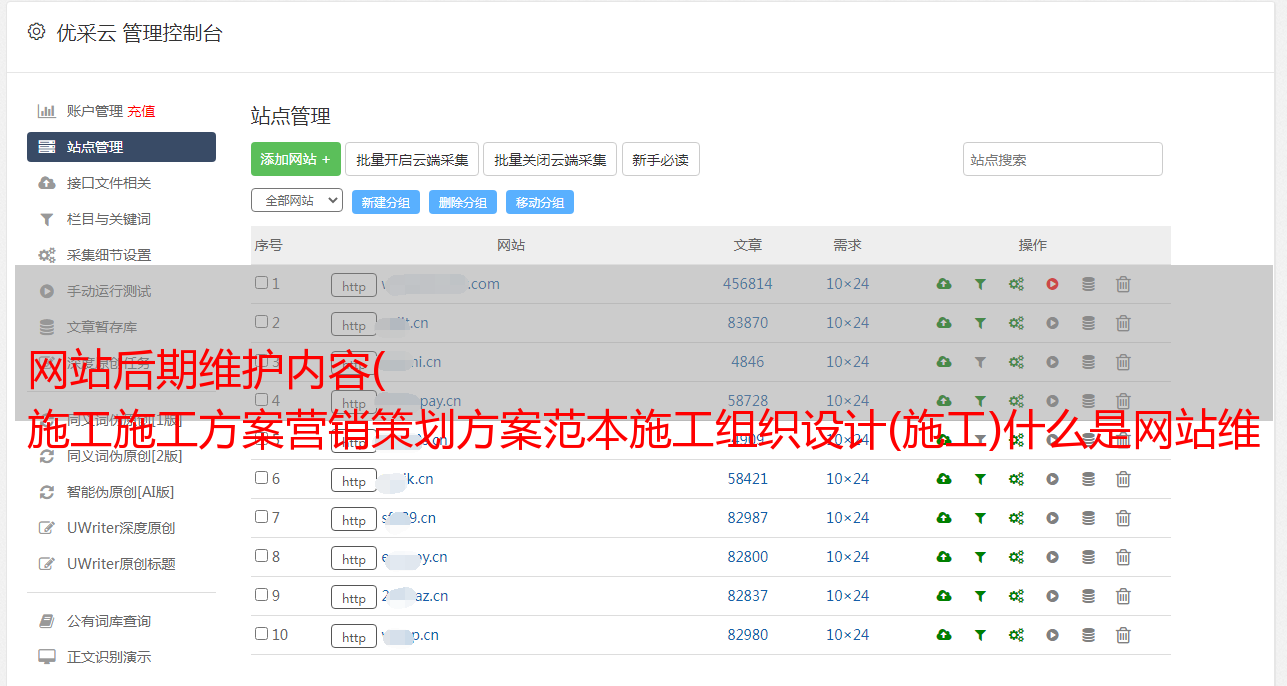
Task: Click the red 充值 recharge link
Action: tap(141, 111)
